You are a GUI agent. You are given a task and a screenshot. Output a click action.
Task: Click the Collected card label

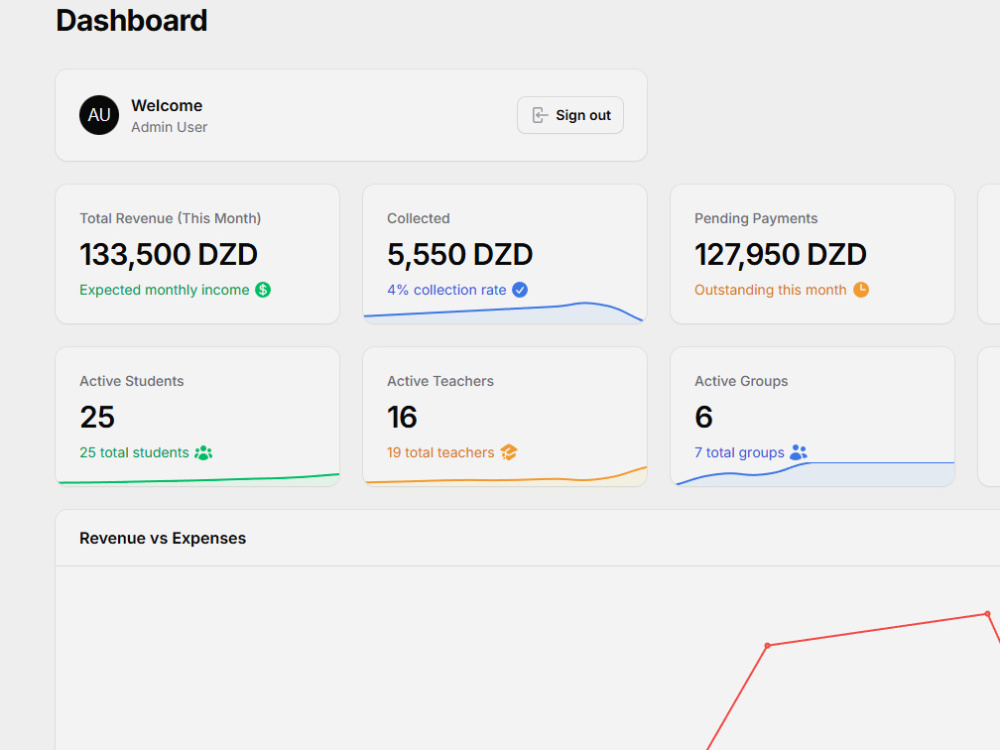[418, 218]
